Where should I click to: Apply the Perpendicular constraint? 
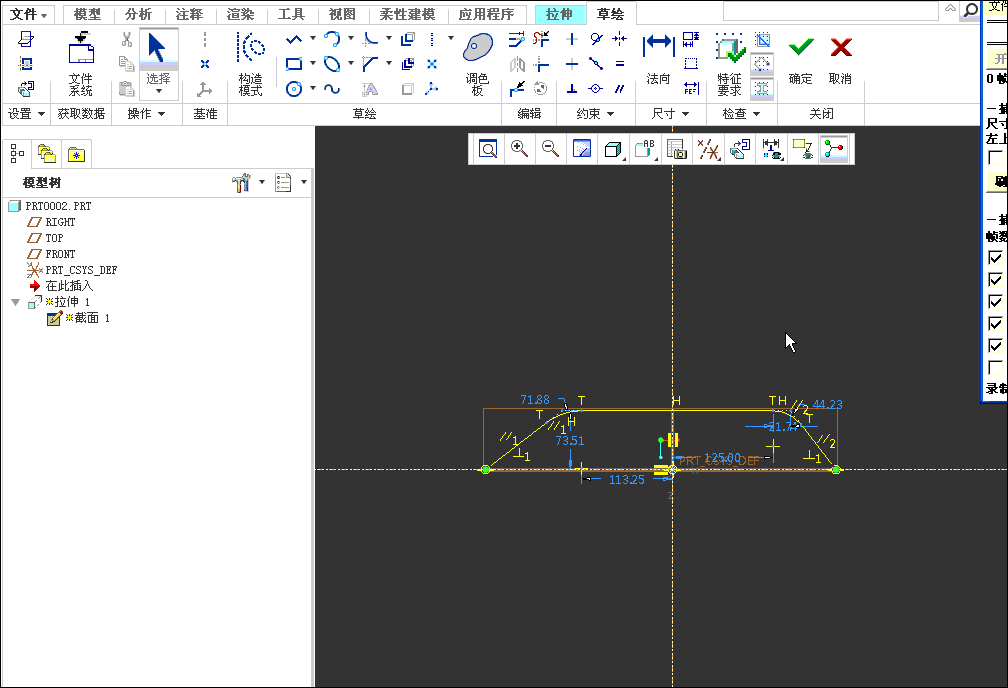tap(572, 89)
